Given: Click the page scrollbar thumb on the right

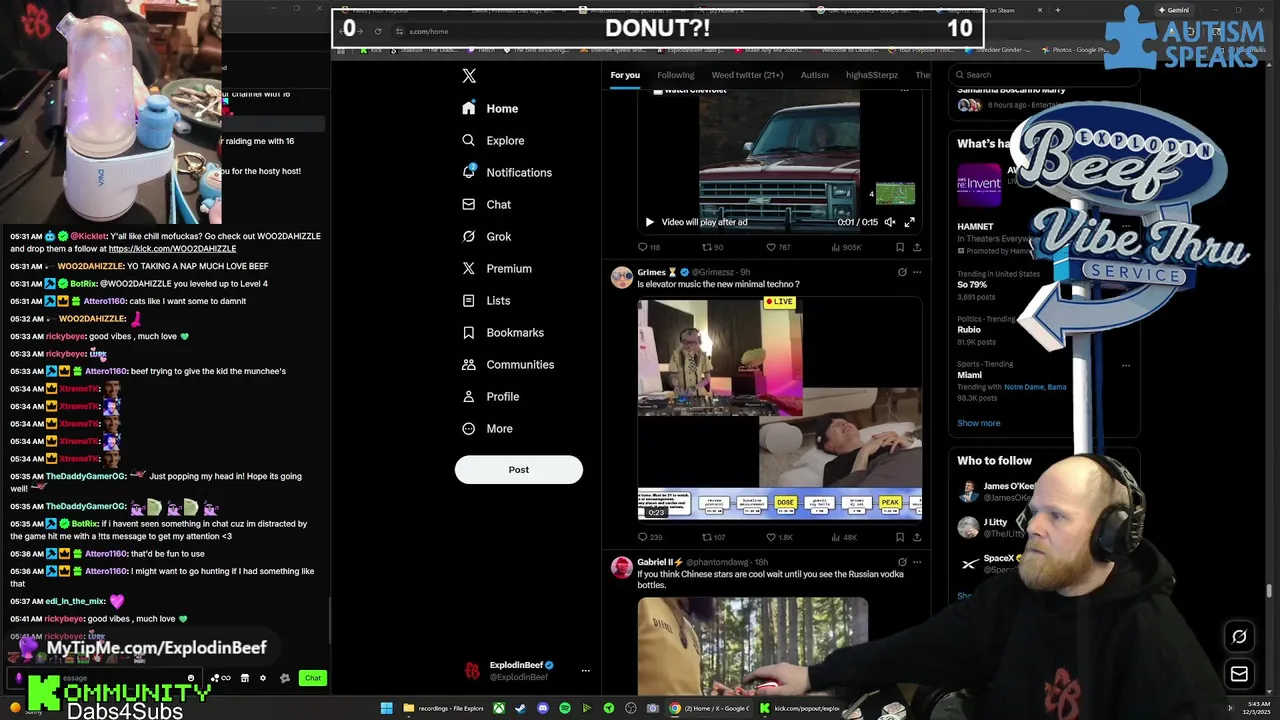Looking at the screenshot, I should 1269,591.
